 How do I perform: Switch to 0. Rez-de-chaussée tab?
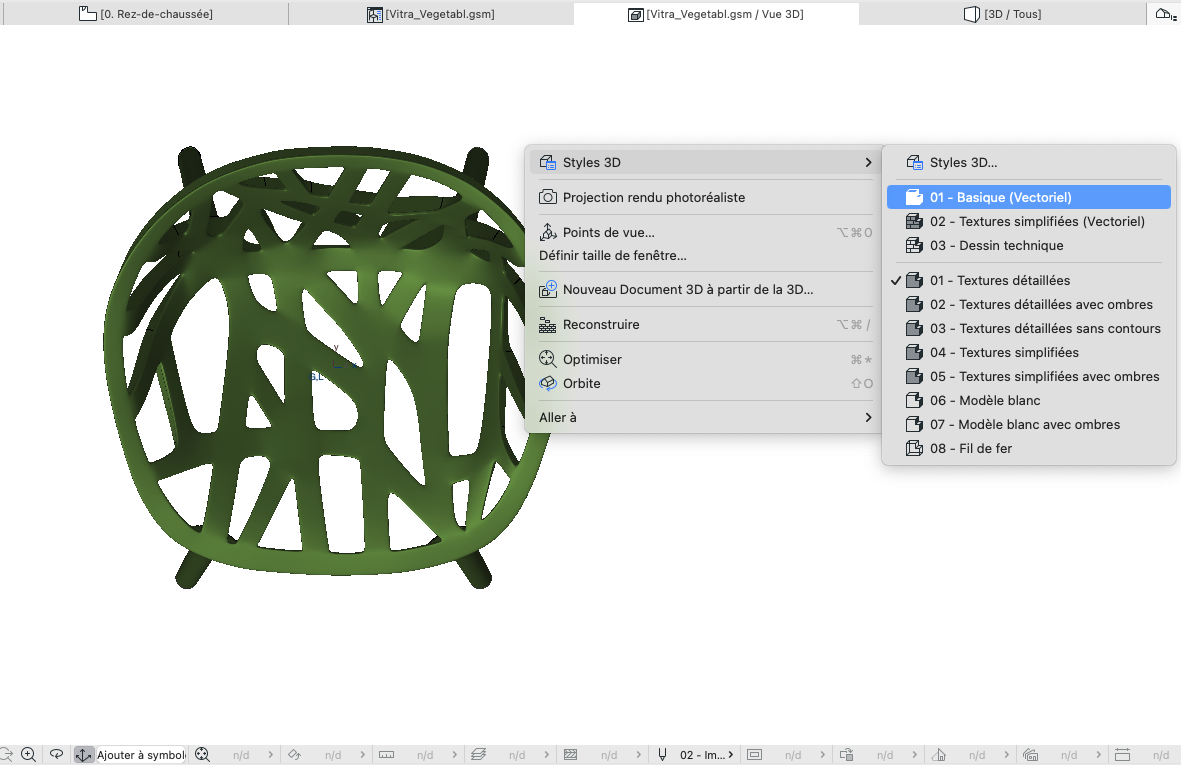tap(146, 14)
